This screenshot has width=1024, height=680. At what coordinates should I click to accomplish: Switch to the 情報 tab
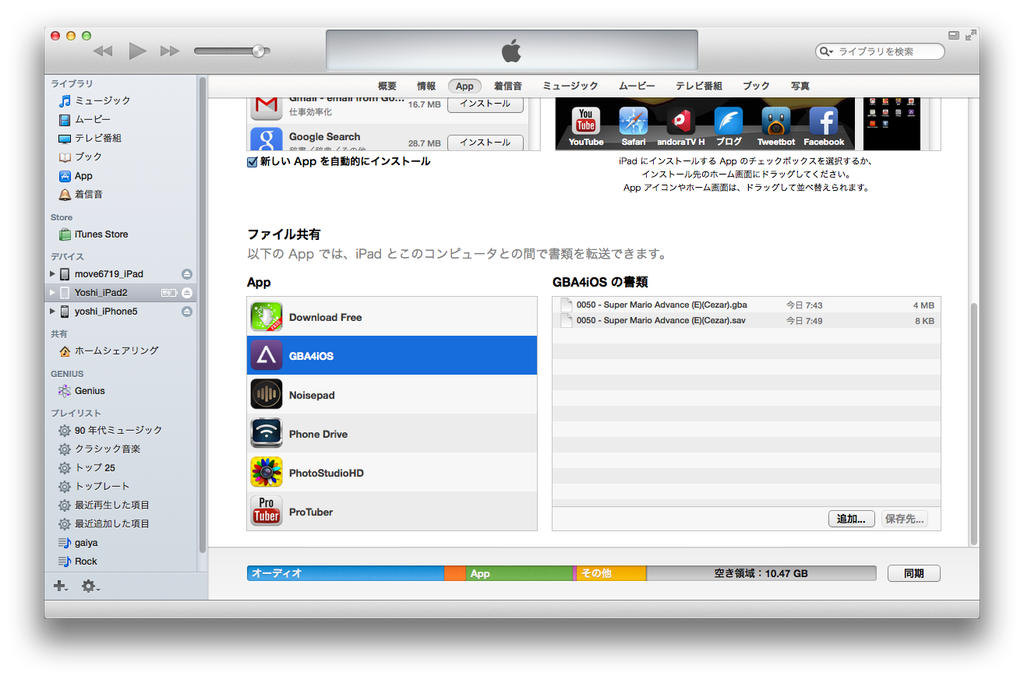[426, 86]
